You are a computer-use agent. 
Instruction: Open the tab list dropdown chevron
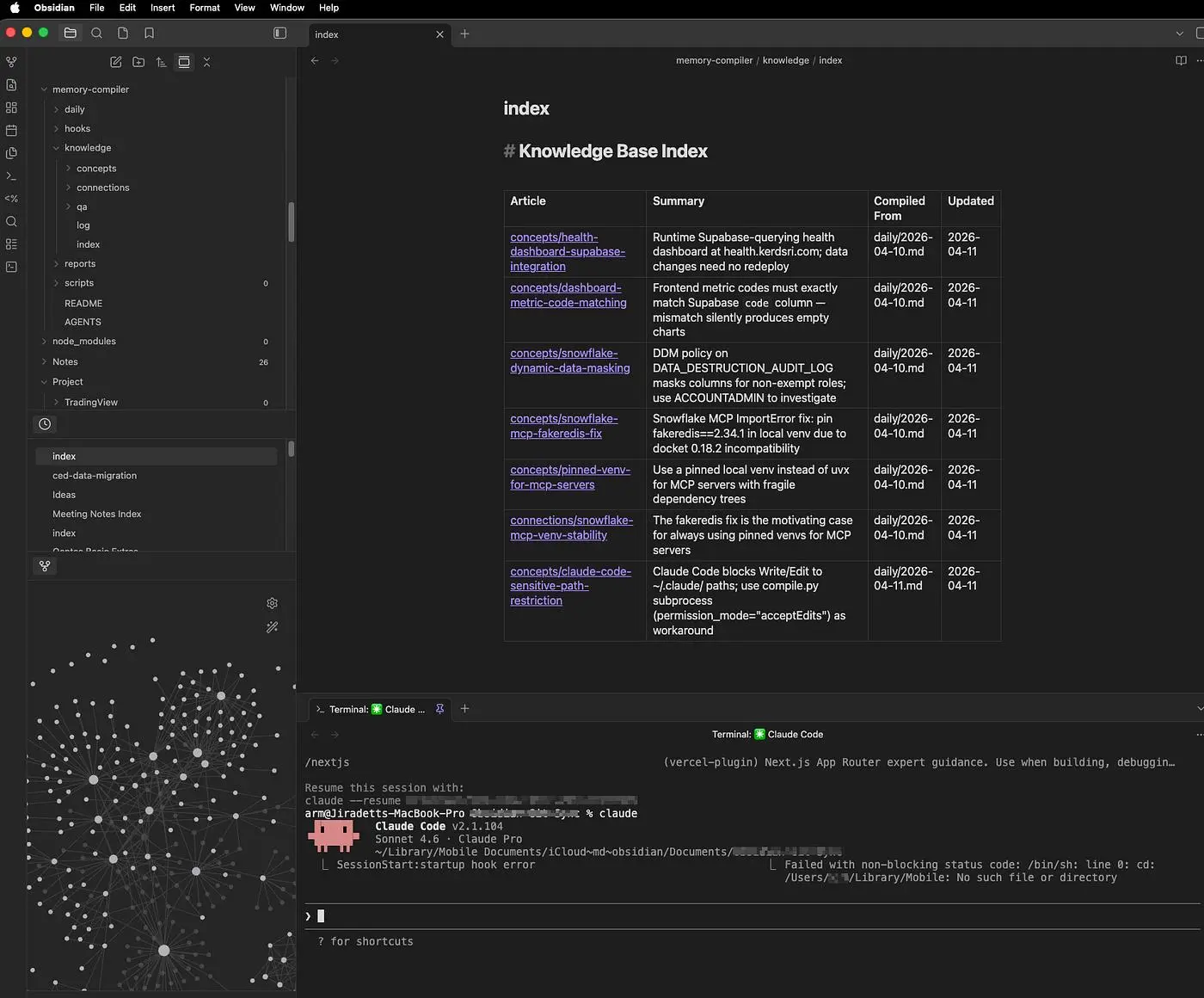1179,34
